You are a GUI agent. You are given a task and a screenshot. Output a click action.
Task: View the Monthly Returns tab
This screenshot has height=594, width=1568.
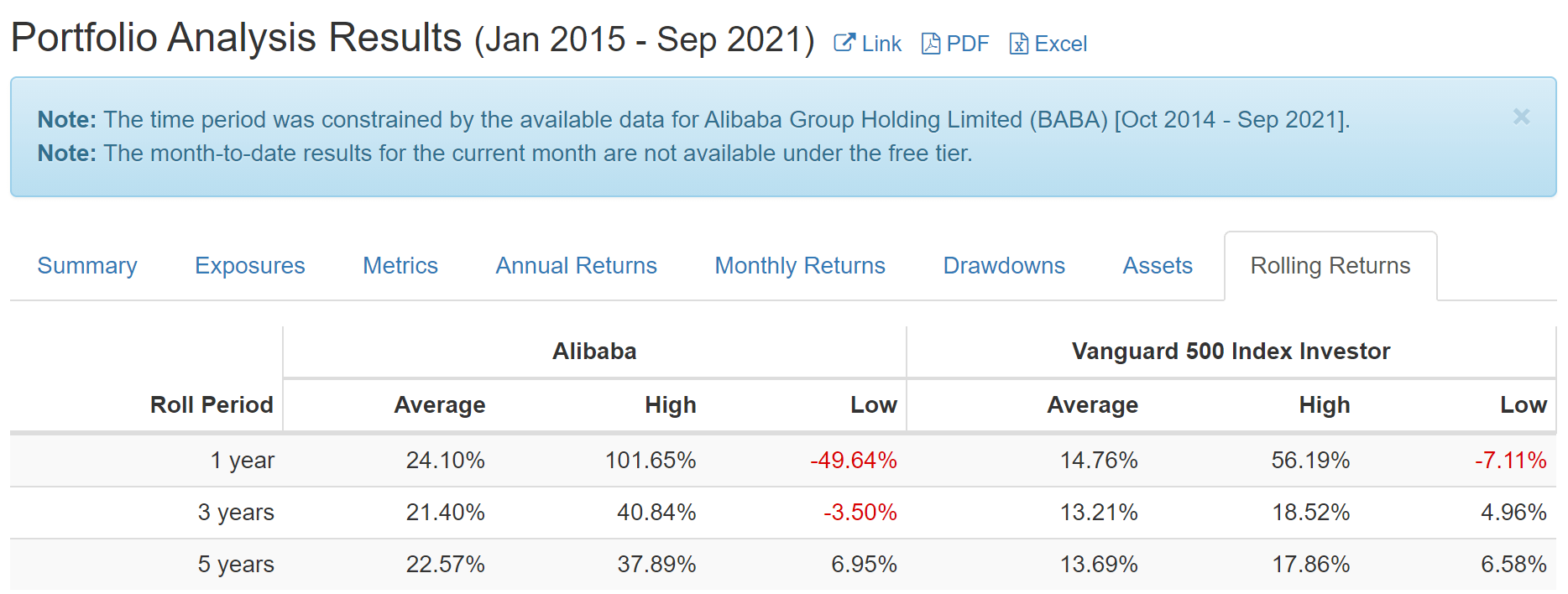point(799,266)
